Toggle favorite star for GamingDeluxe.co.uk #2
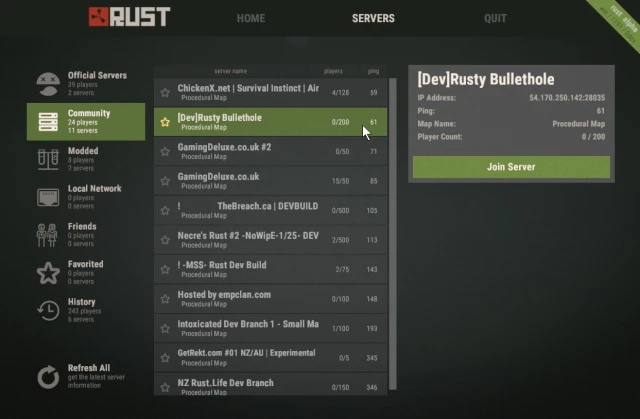The image size is (640, 419). point(165,151)
